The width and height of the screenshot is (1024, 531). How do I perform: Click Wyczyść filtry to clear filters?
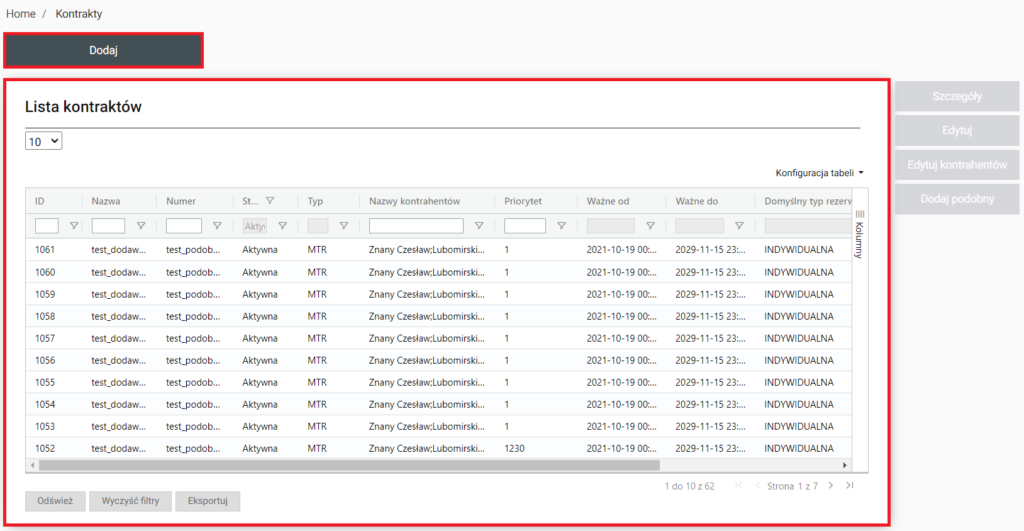(x=130, y=501)
